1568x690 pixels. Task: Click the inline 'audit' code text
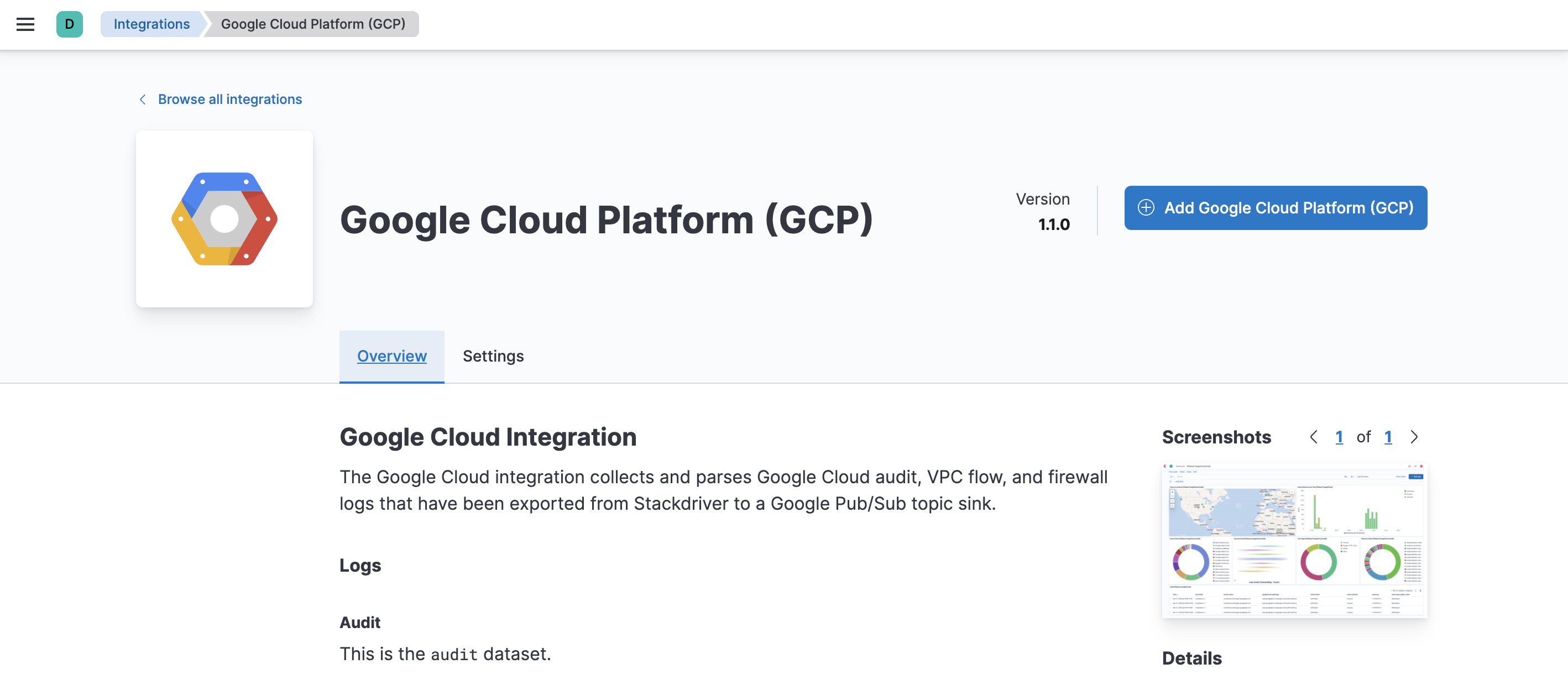click(x=453, y=654)
